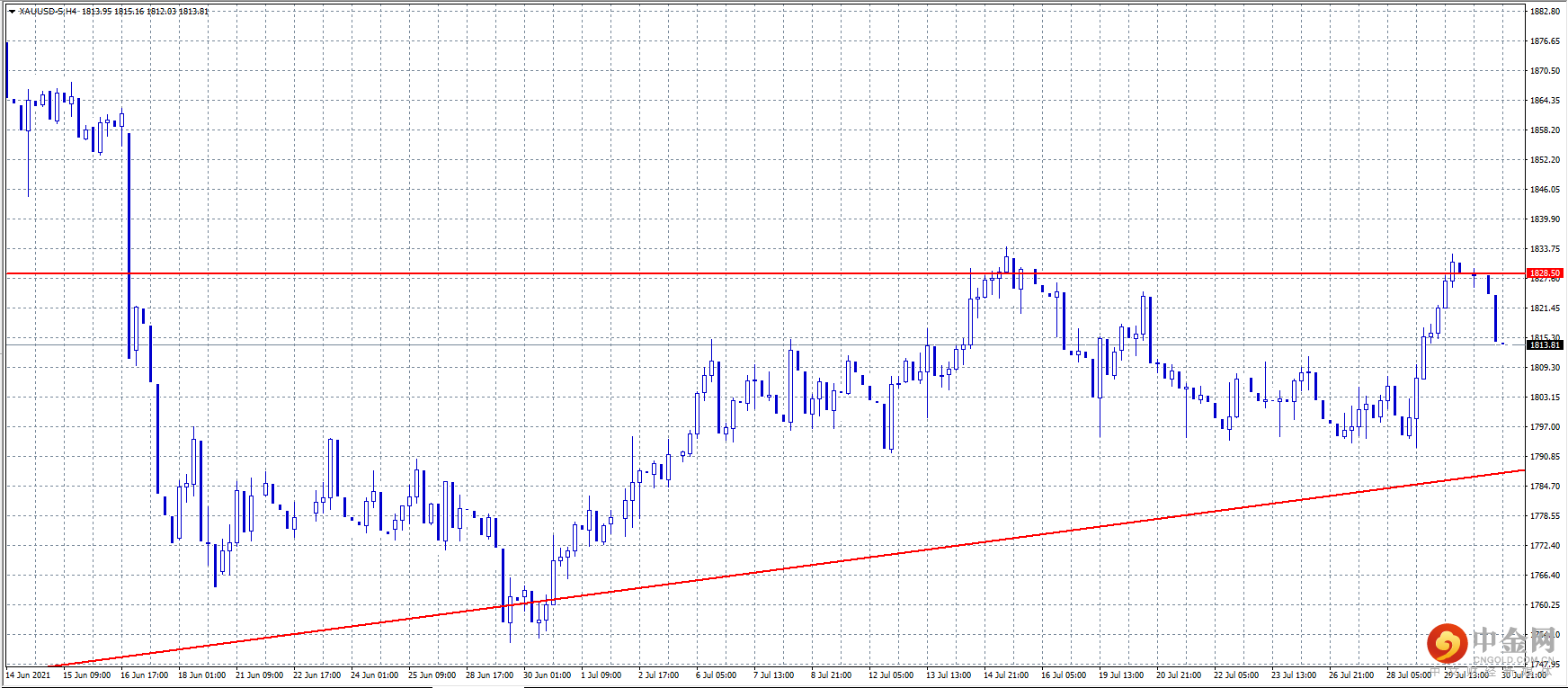Image resolution: width=1568 pixels, height=688 pixels.
Task: Click the 2 Jul 17:00 time label
Action: pyautogui.click(x=659, y=675)
